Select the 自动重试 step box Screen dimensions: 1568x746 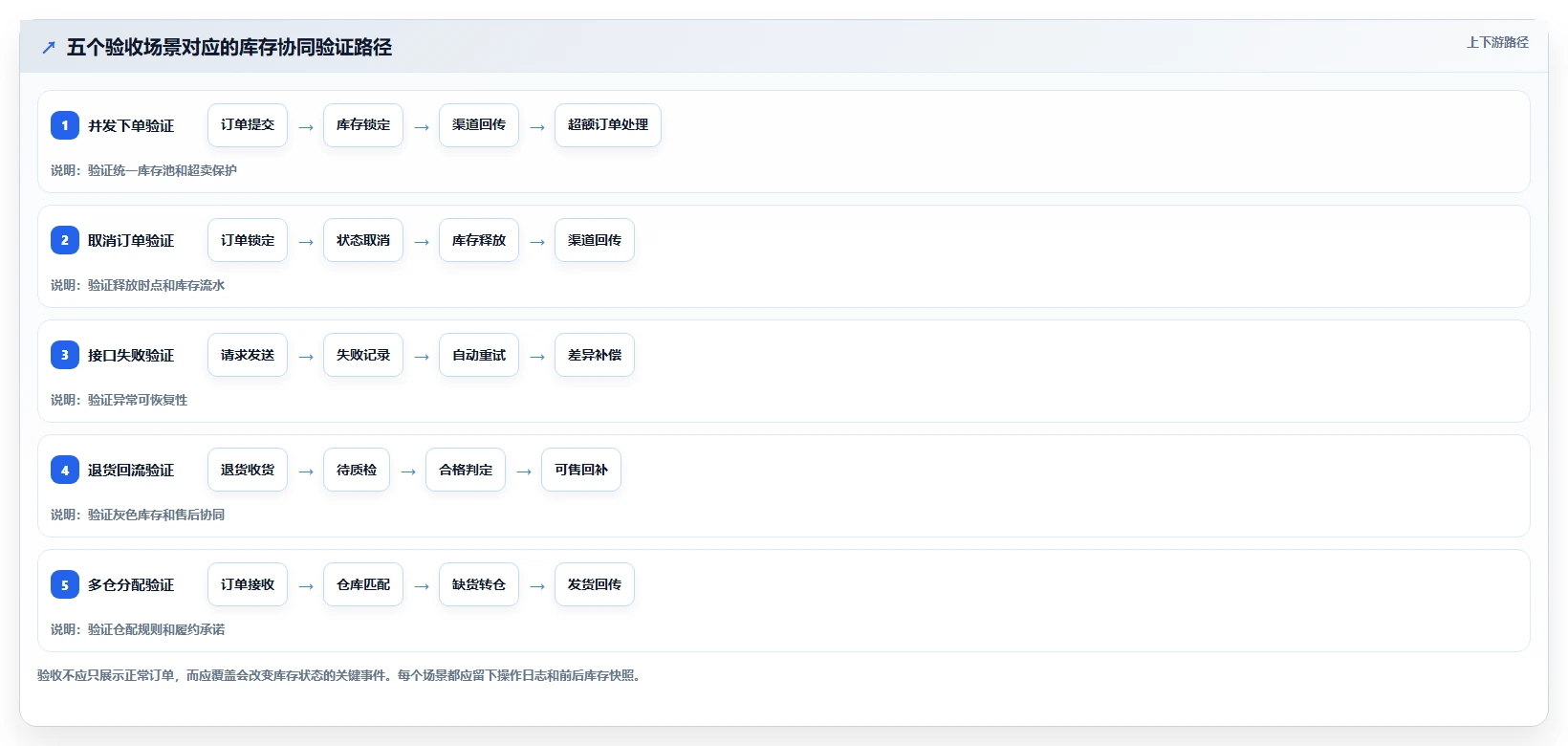(x=479, y=355)
